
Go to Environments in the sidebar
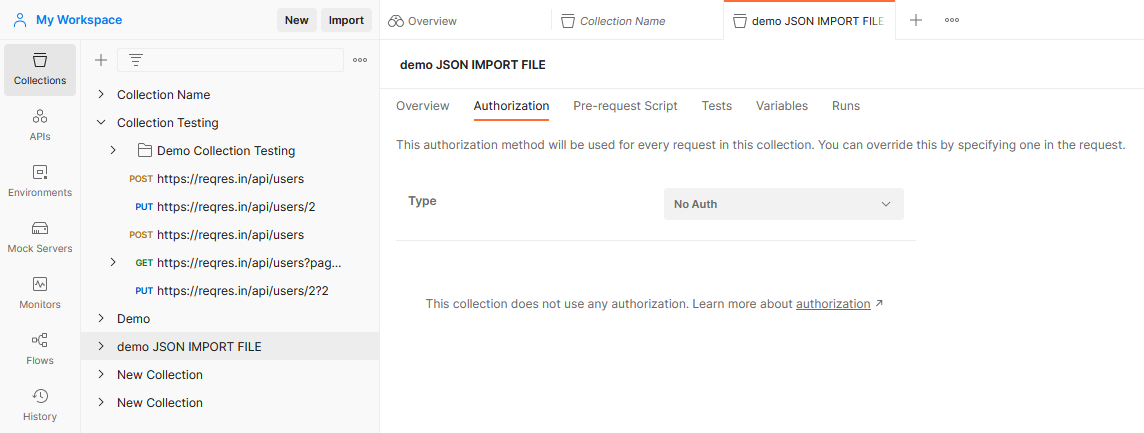coord(40,182)
